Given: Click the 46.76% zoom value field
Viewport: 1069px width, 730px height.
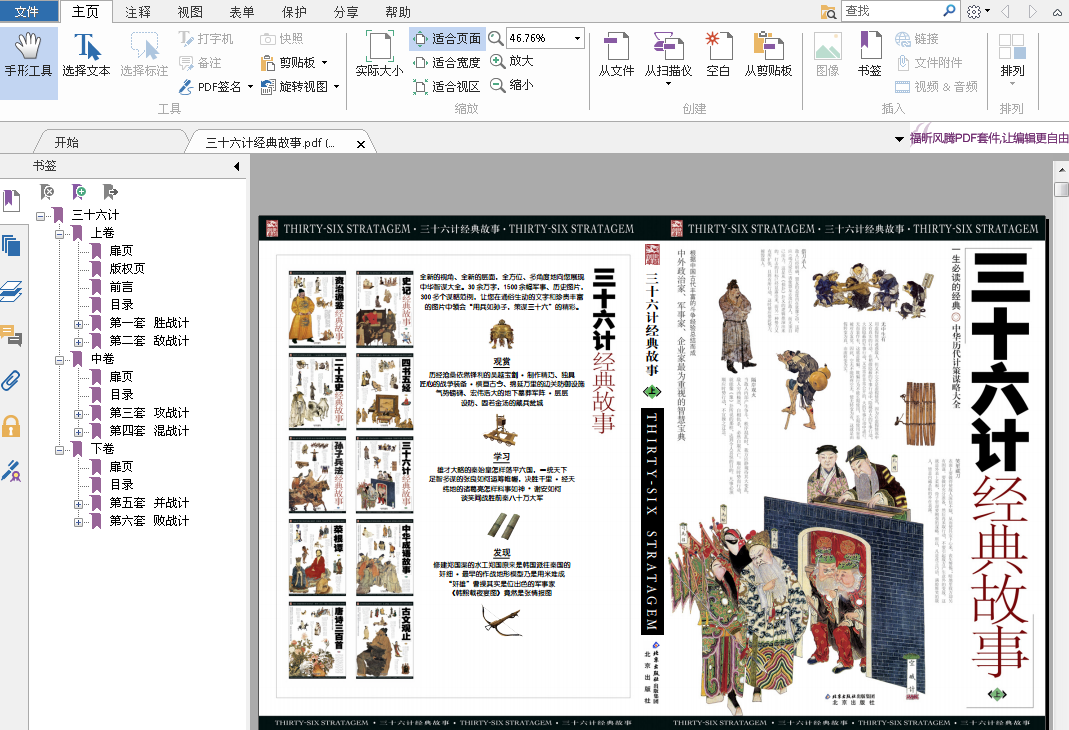Looking at the screenshot, I should [539, 38].
